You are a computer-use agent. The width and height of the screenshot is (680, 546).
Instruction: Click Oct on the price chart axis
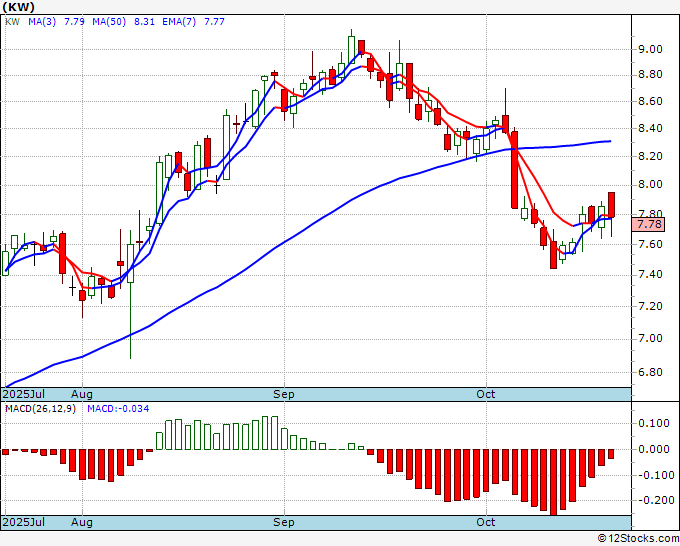tap(485, 394)
